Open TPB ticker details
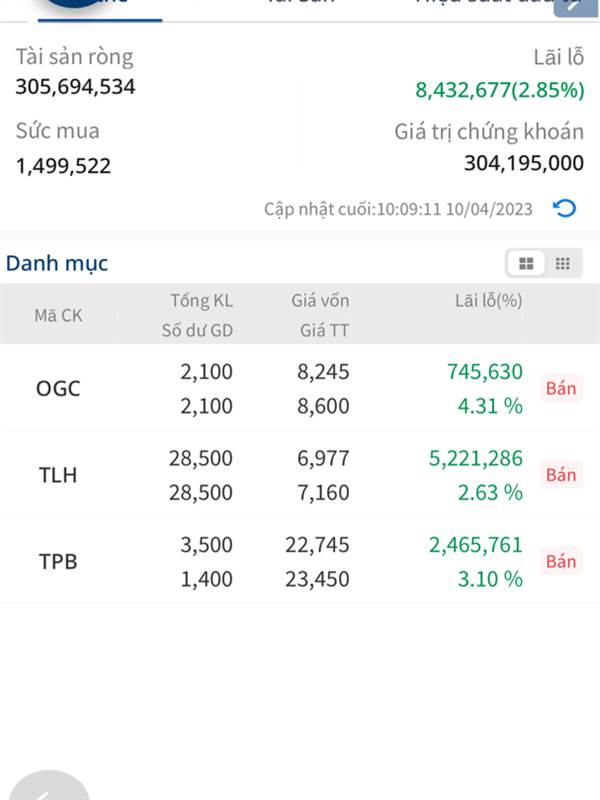 (58, 561)
